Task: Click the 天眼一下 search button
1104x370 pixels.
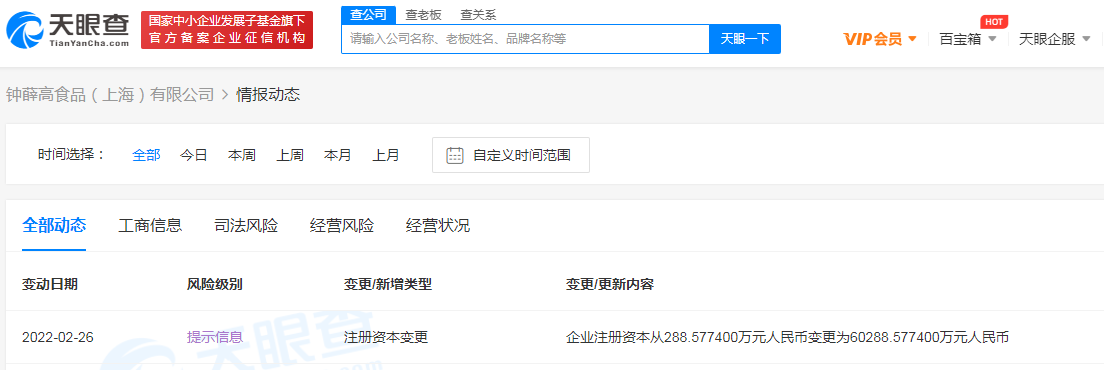Action: 745,39
